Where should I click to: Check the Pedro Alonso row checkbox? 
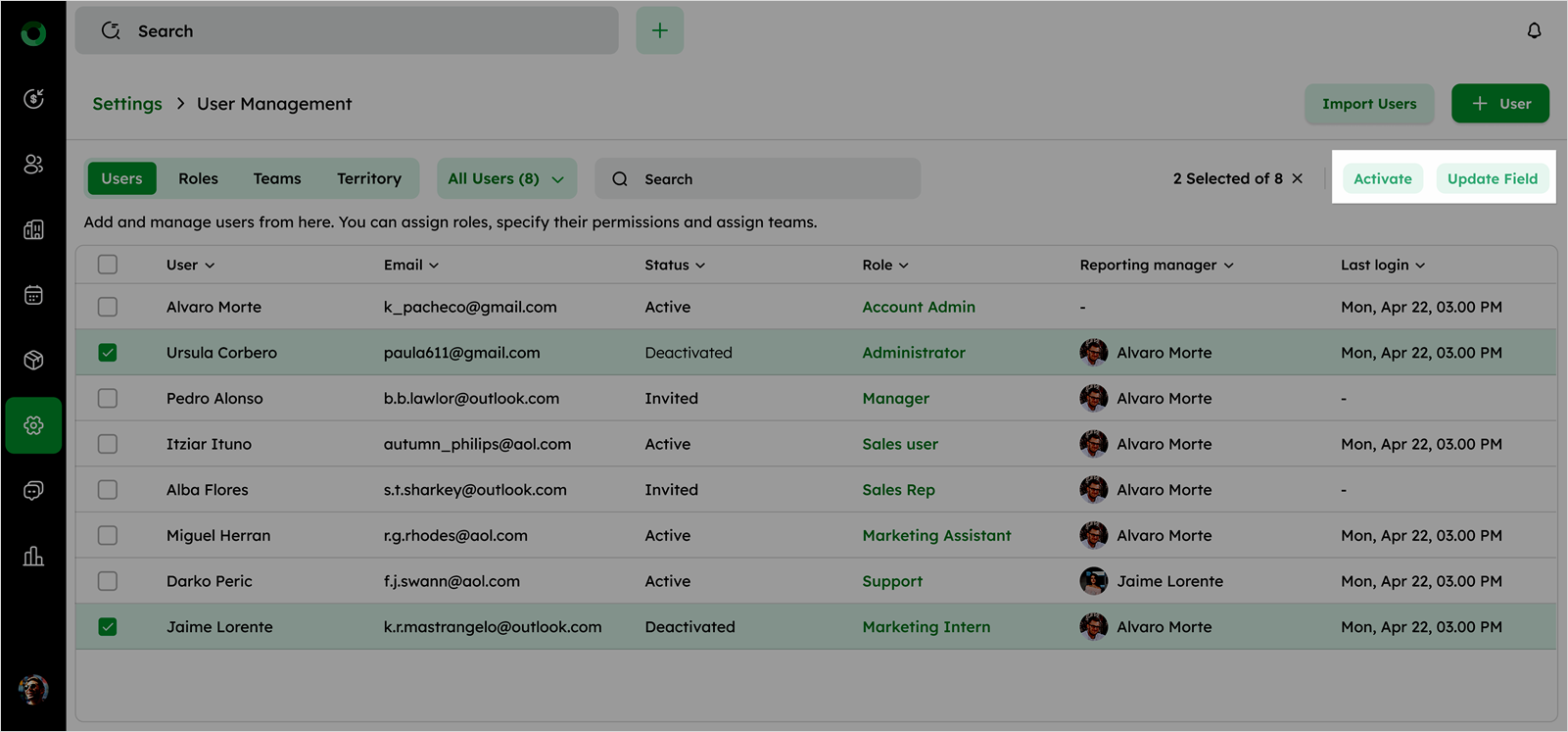pyautogui.click(x=108, y=399)
